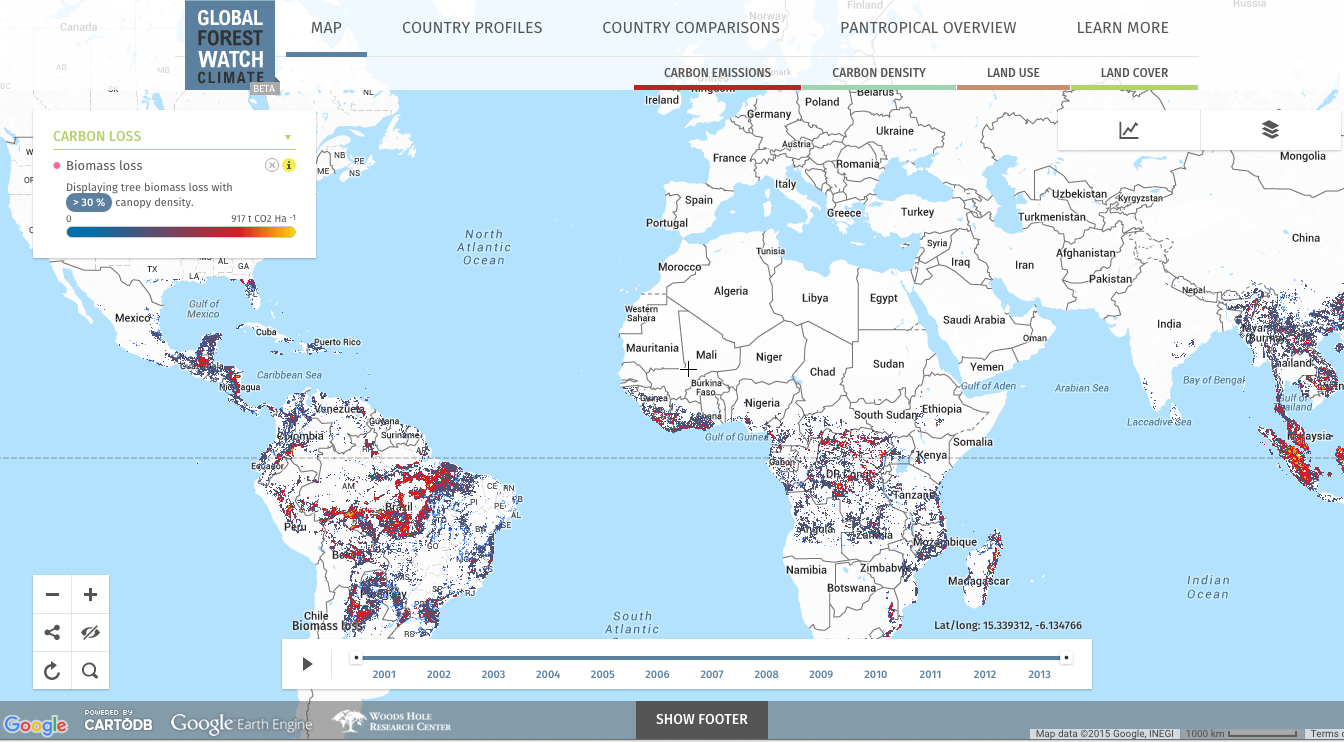Click the Mongolia map label
The height and width of the screenshot is (742, 1344).
click(x=1303, y=156)
